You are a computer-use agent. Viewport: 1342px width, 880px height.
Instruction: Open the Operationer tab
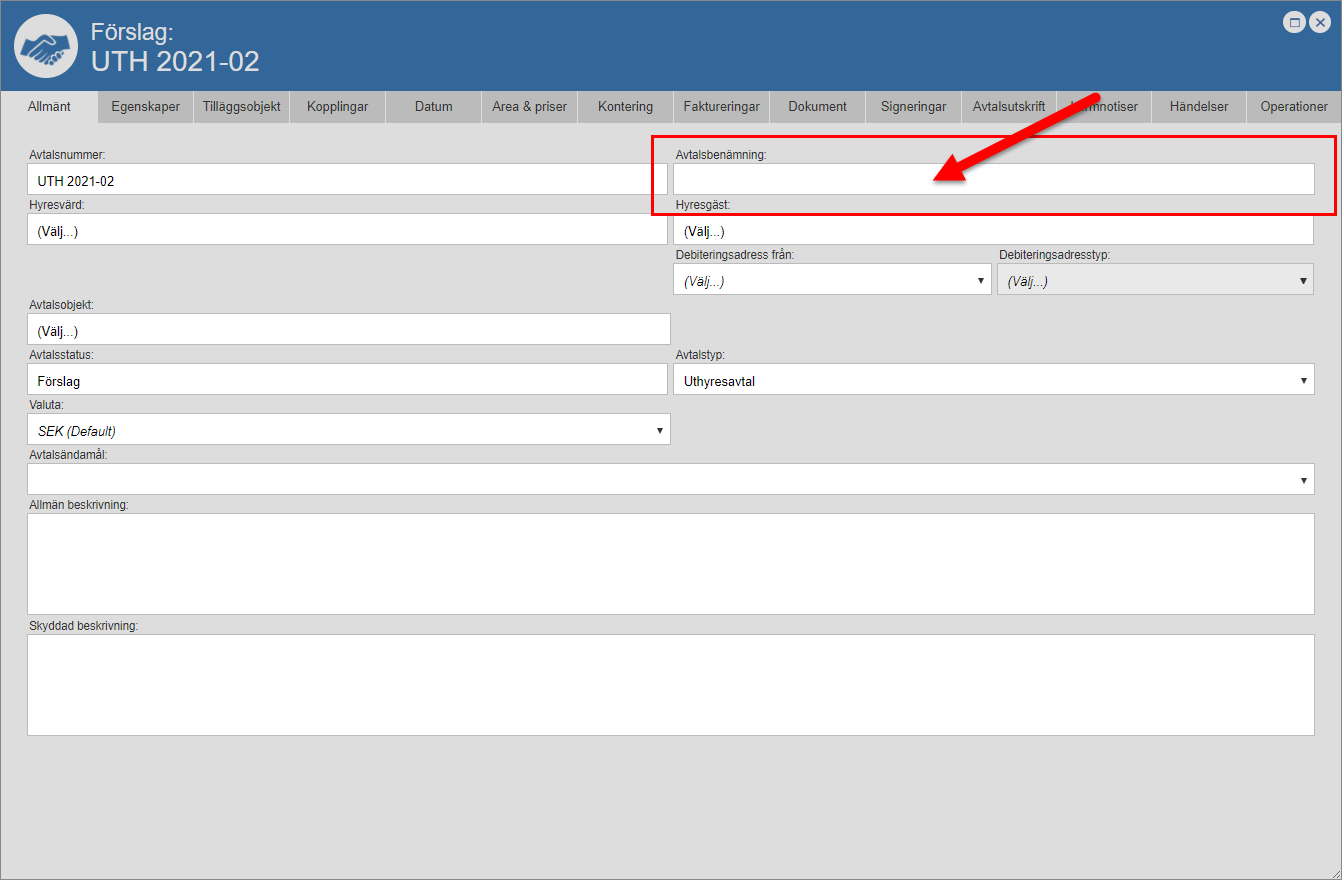click(1294, 107)
